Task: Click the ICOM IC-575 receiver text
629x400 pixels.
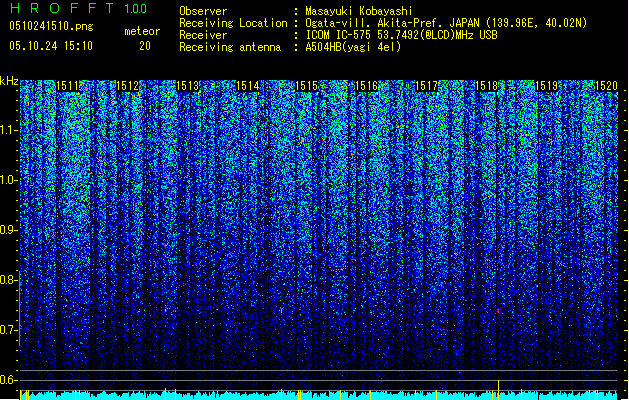Action: coord(401,35)
